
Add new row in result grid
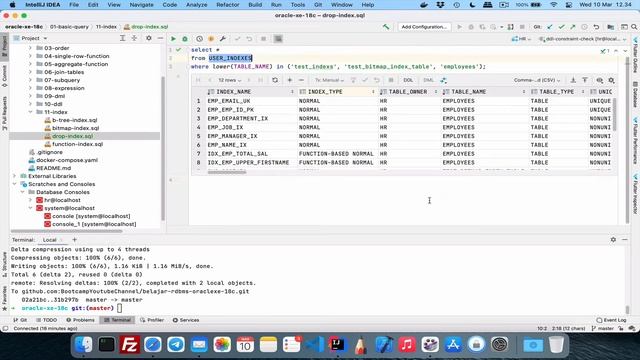click(290, 80)
